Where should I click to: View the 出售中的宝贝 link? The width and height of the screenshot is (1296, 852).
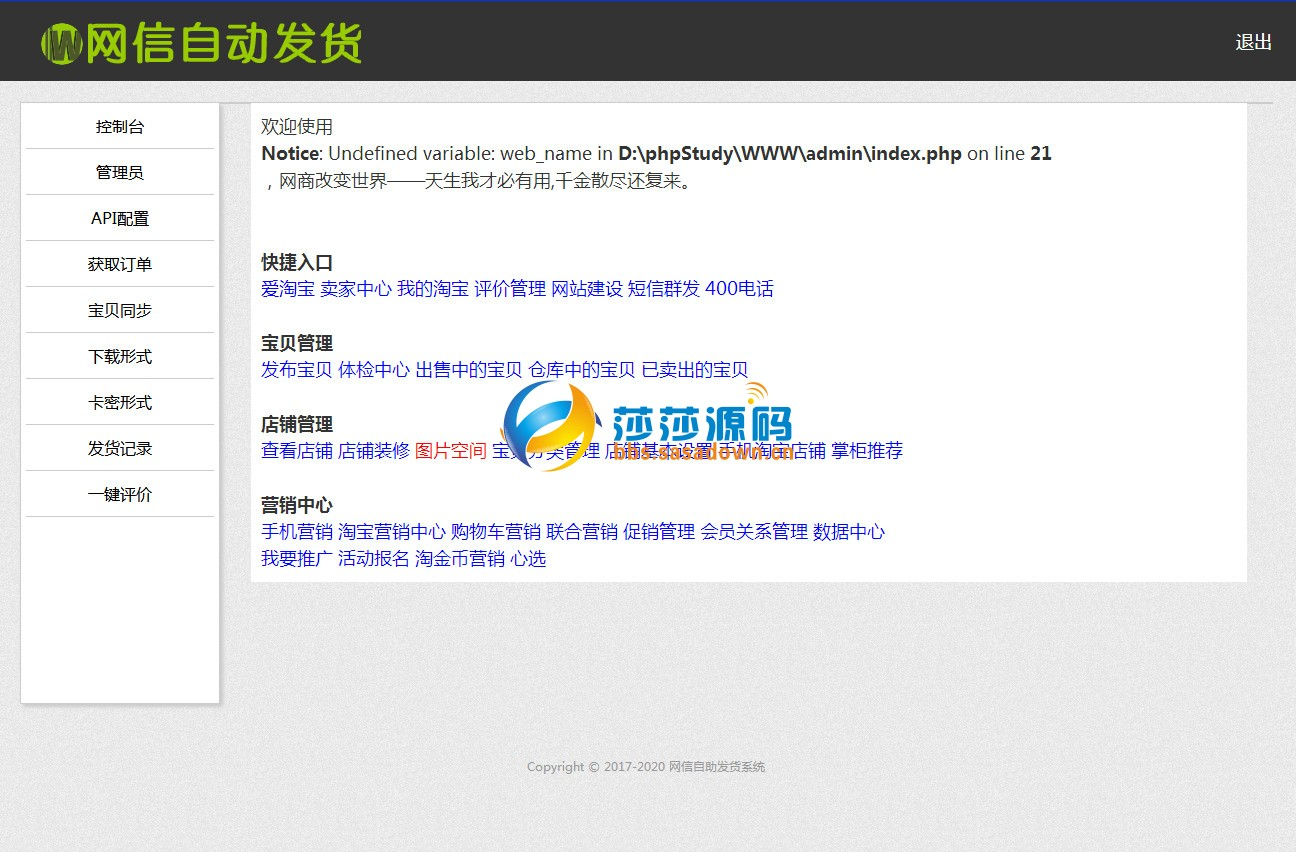click(469, 370)
